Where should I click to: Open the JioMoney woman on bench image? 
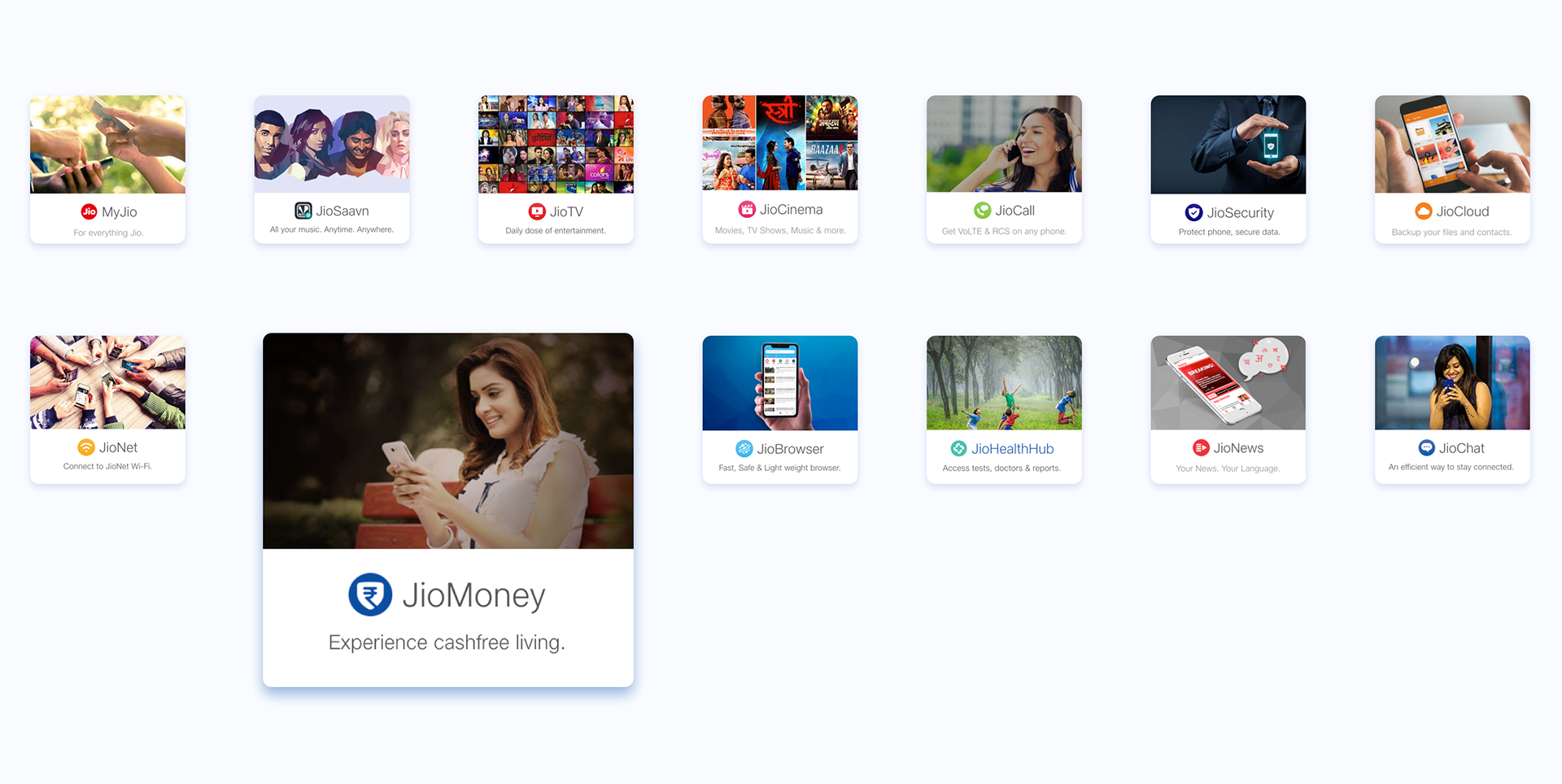click(x=448, y=441)
